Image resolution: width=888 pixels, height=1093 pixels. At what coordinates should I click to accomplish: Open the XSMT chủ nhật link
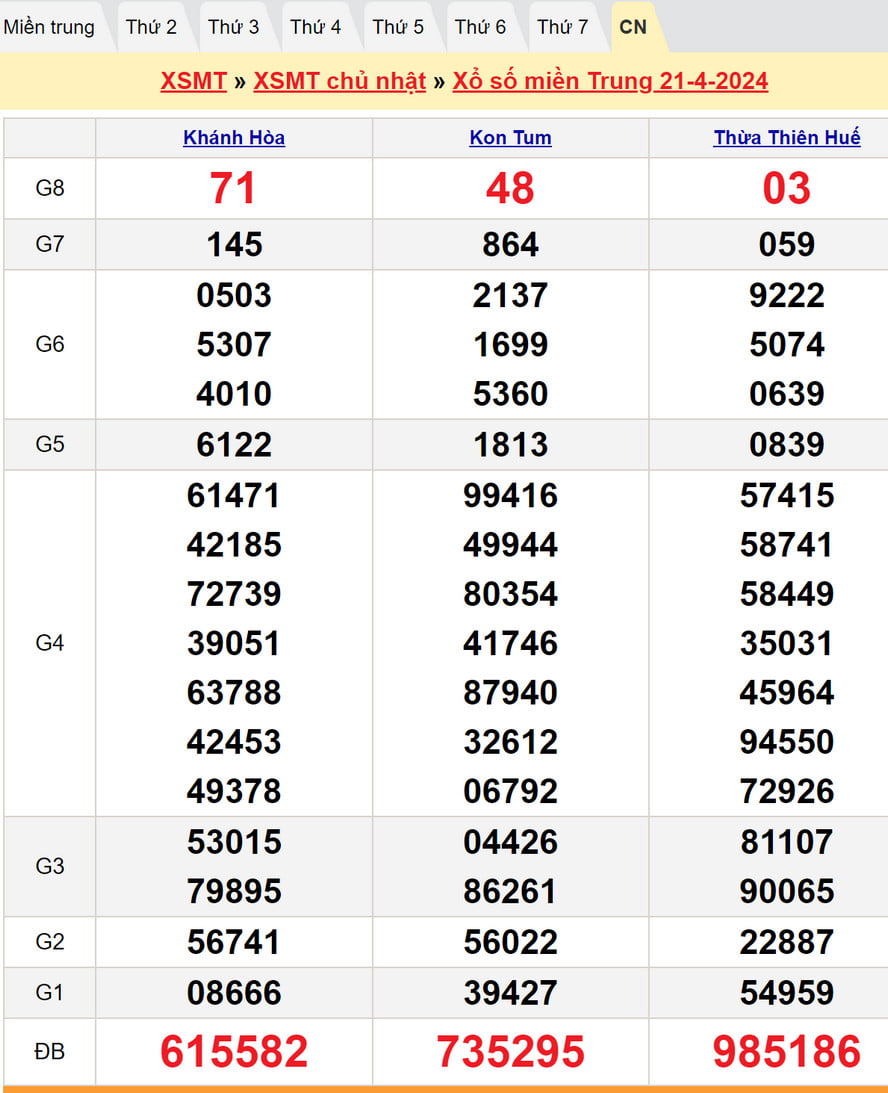tap(339, 81)
